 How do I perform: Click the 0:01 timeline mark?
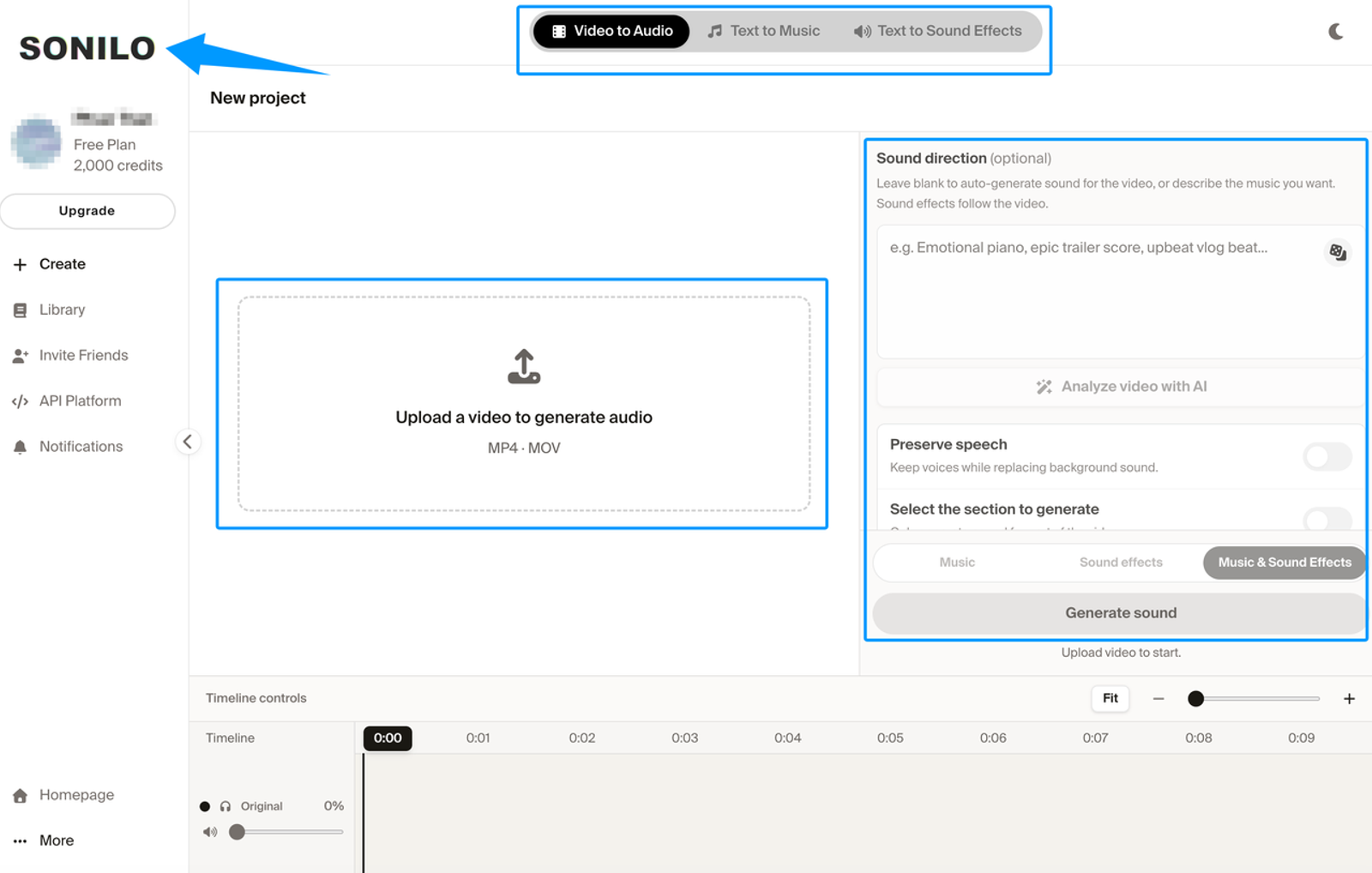[x=478, y=738]
